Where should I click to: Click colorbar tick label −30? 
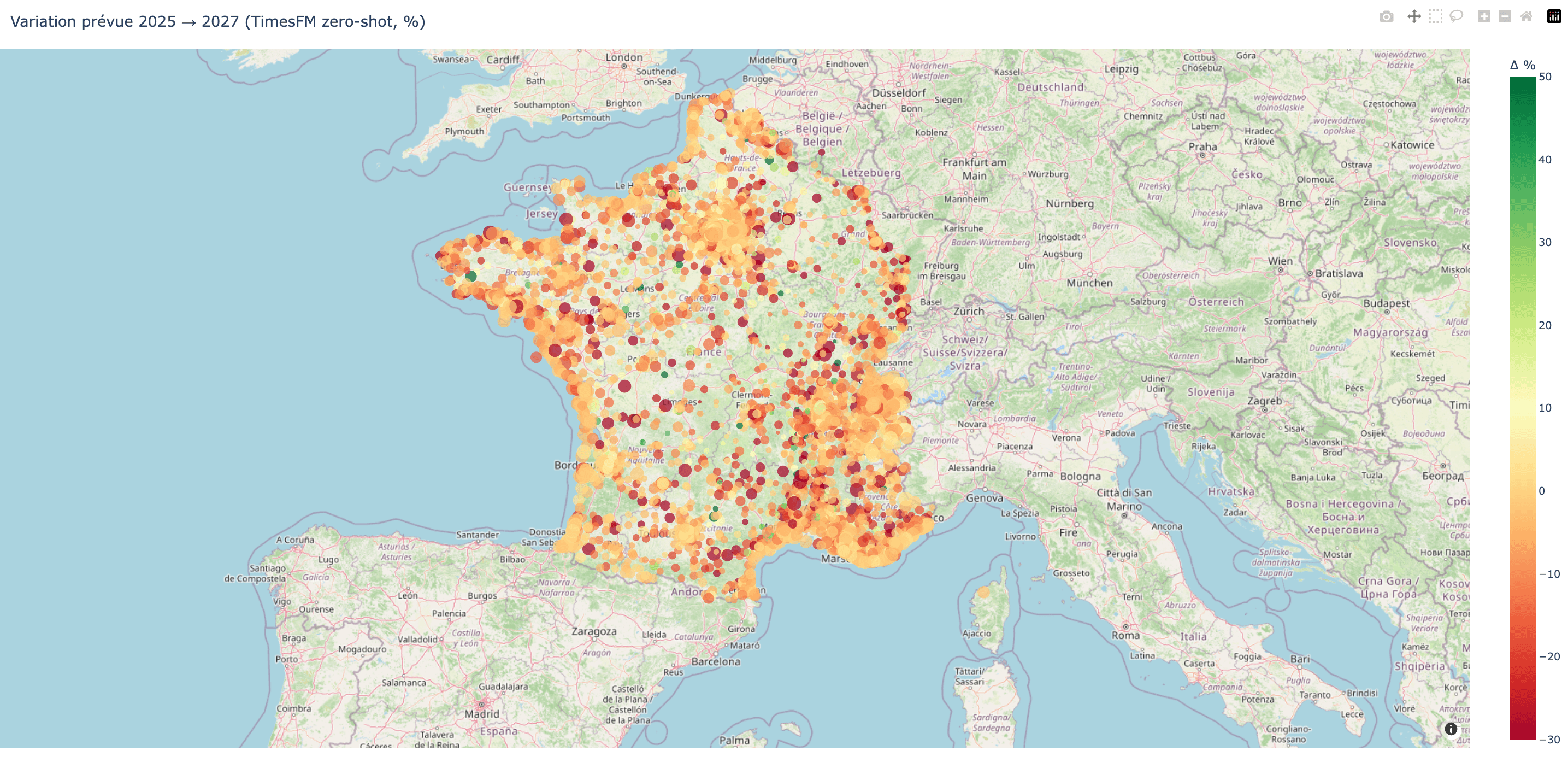pyautogui.click(x=1549, y=739)
